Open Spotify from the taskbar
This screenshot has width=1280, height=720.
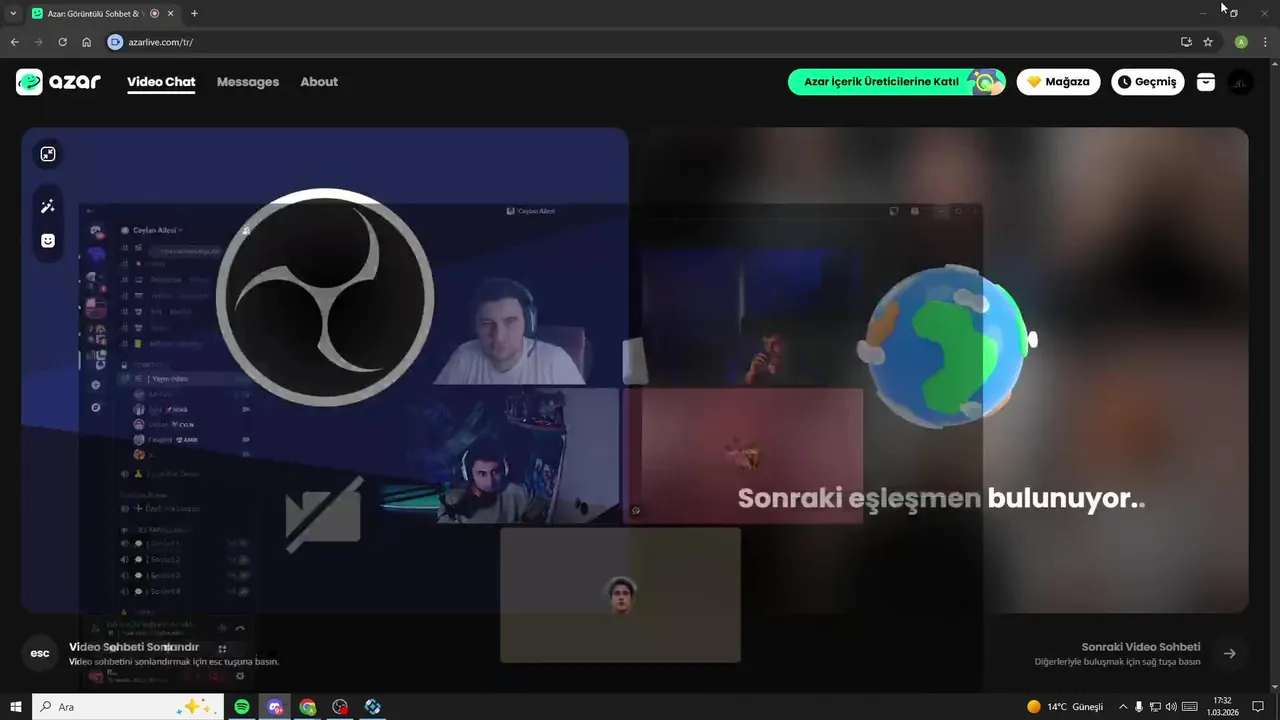242,707
